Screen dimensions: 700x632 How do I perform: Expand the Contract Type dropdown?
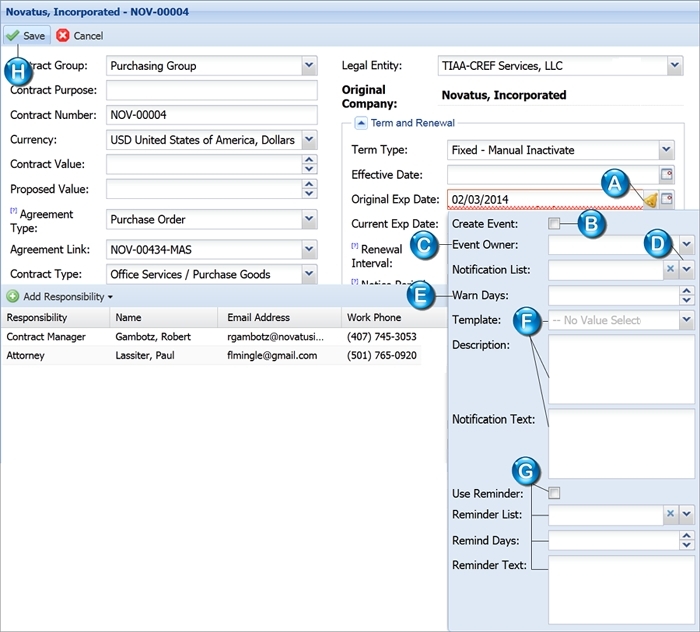[x=309, y=274]
